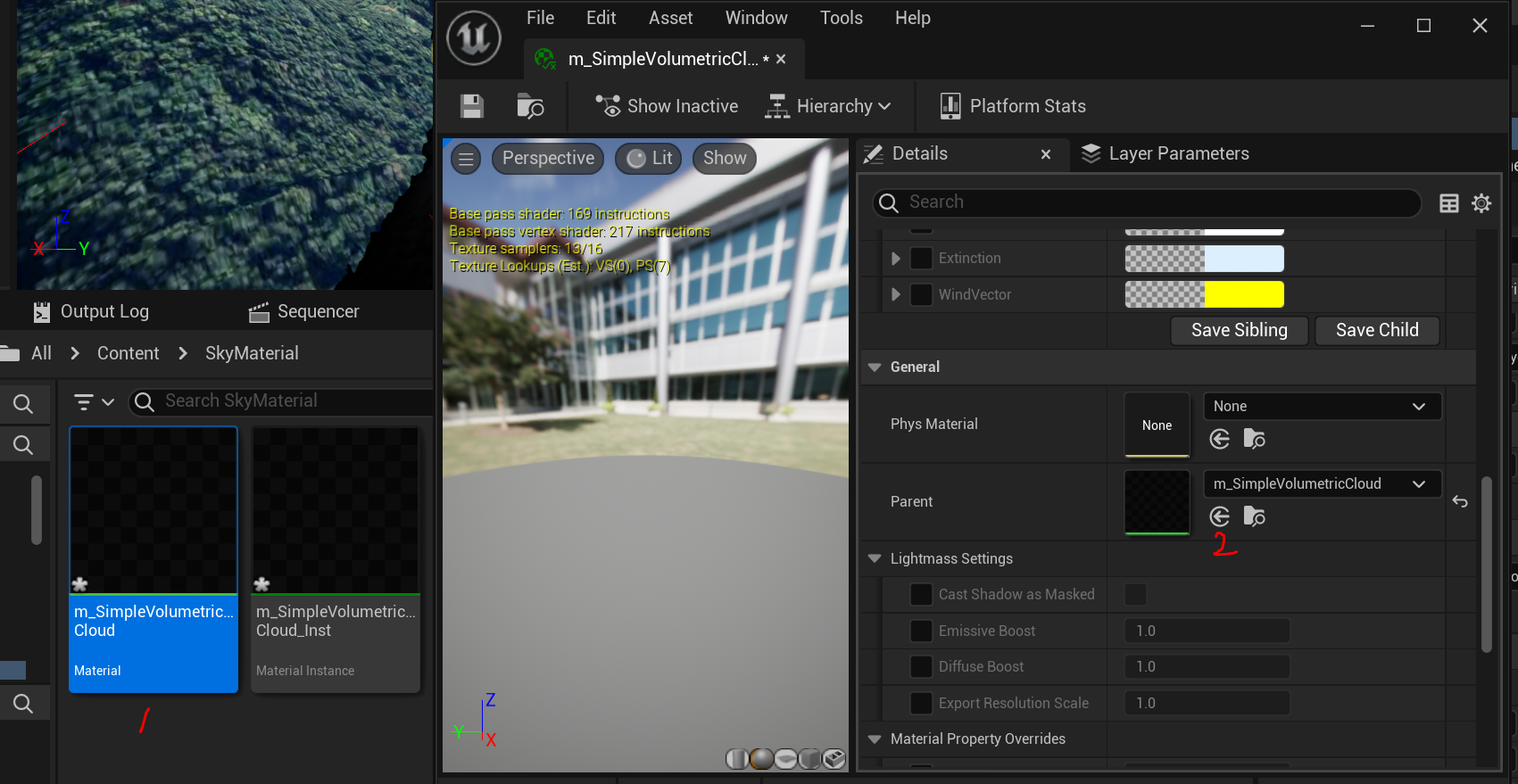Click the Unreal Engine logo icon
This screenshot has height=784, width=1518.
[x=474, y=38]
